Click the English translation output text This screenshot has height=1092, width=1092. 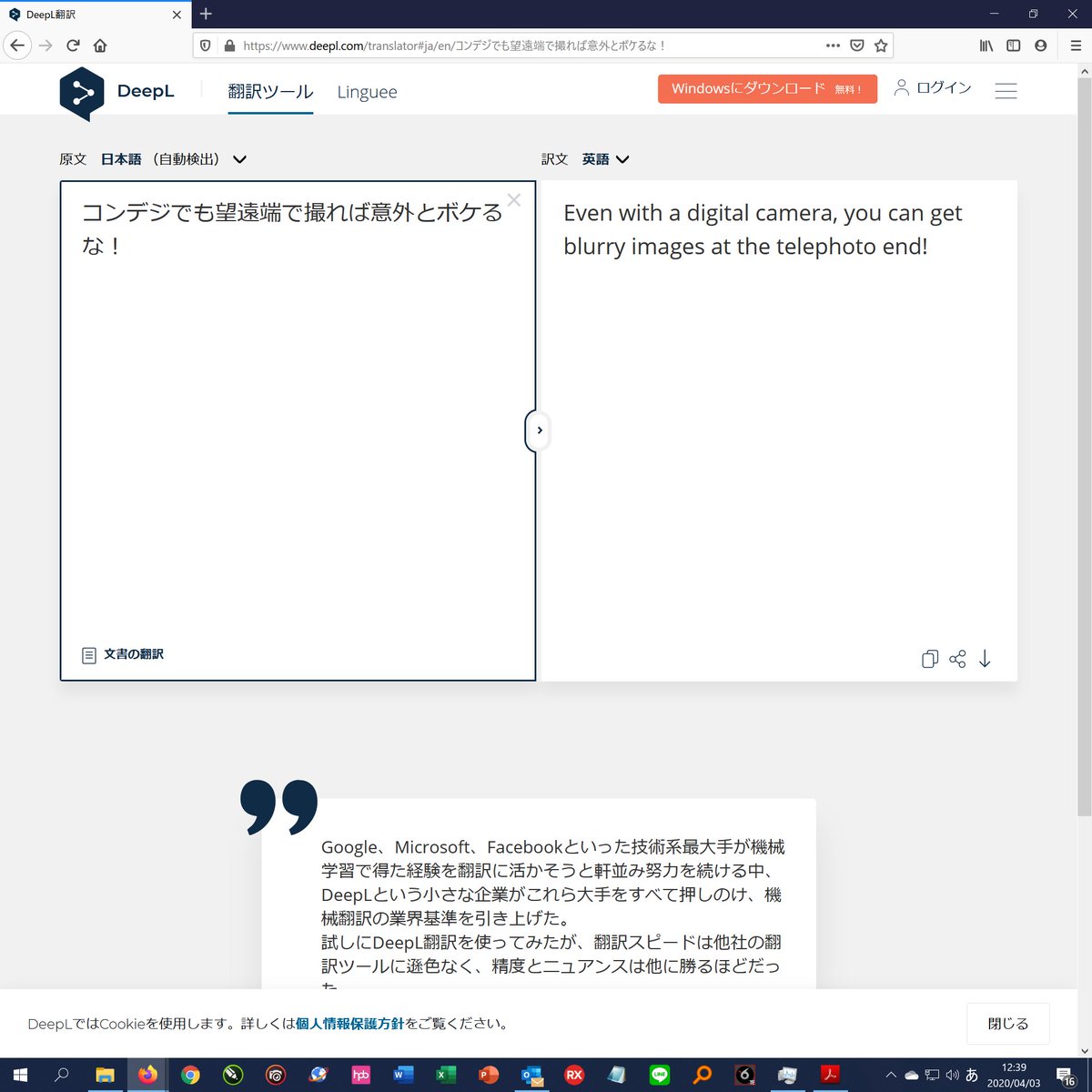pos(763,229)
